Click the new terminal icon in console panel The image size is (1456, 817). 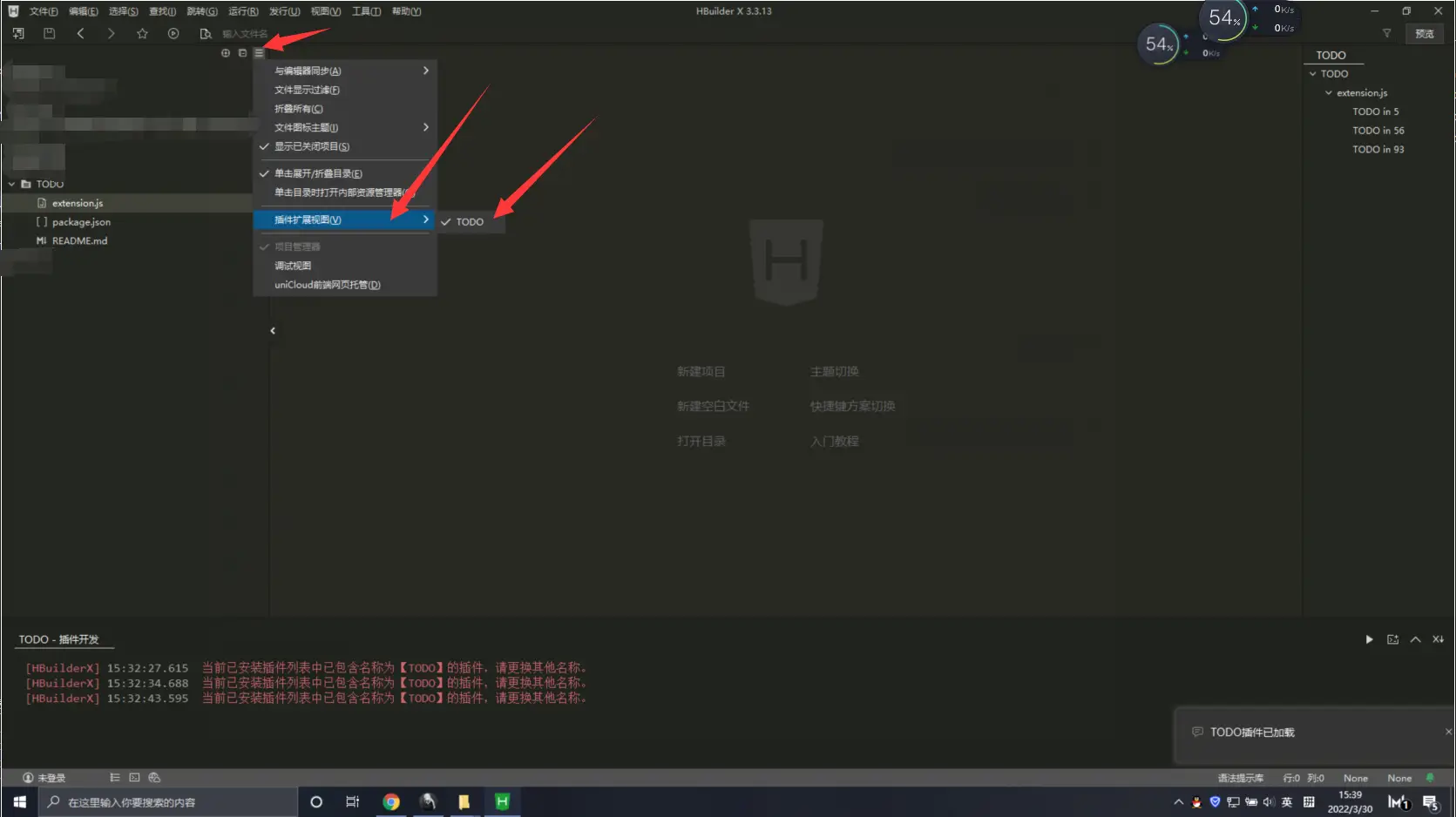1392,639
